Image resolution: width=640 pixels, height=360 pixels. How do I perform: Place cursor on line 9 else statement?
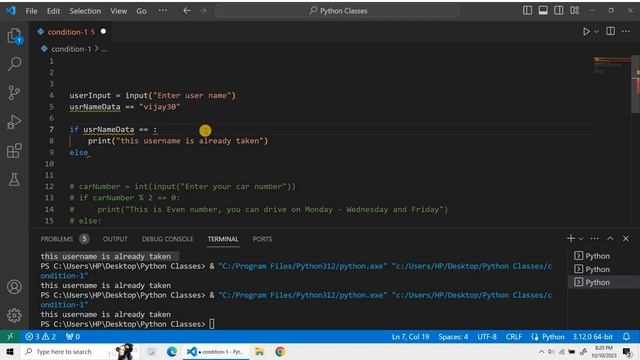pyautogui.click(x=79, y=152)
